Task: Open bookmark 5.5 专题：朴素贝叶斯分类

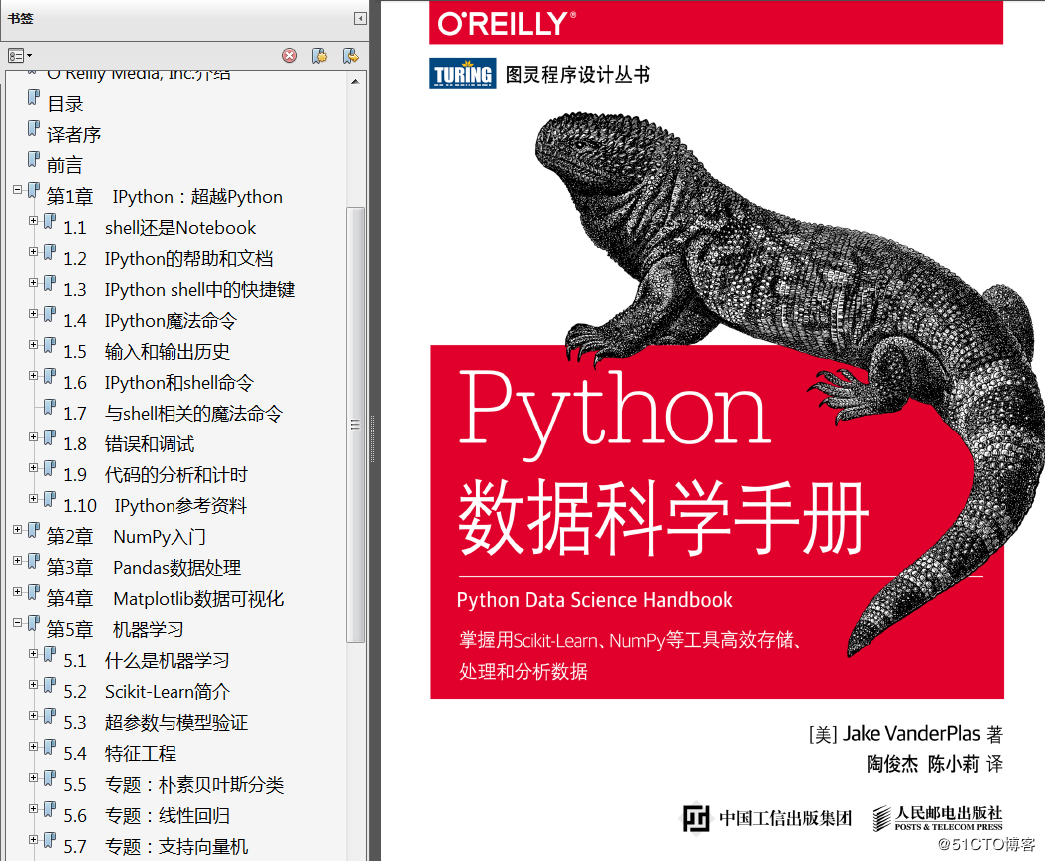Action: pyautogui.click(x=173, y=784)
